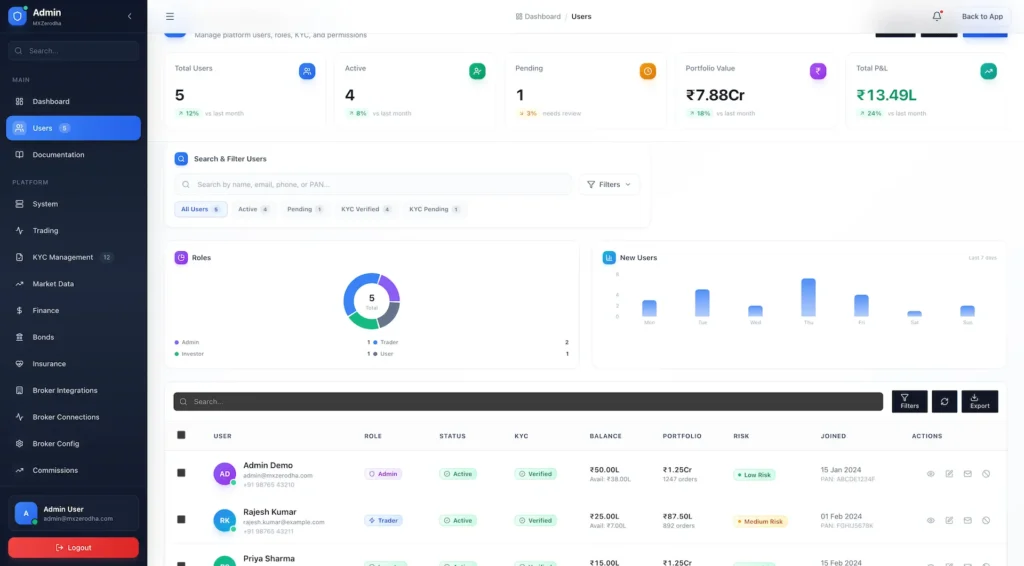Click the Broker Integrations icon
Screen dimensions: 1024x566
[x=20, y=390]
